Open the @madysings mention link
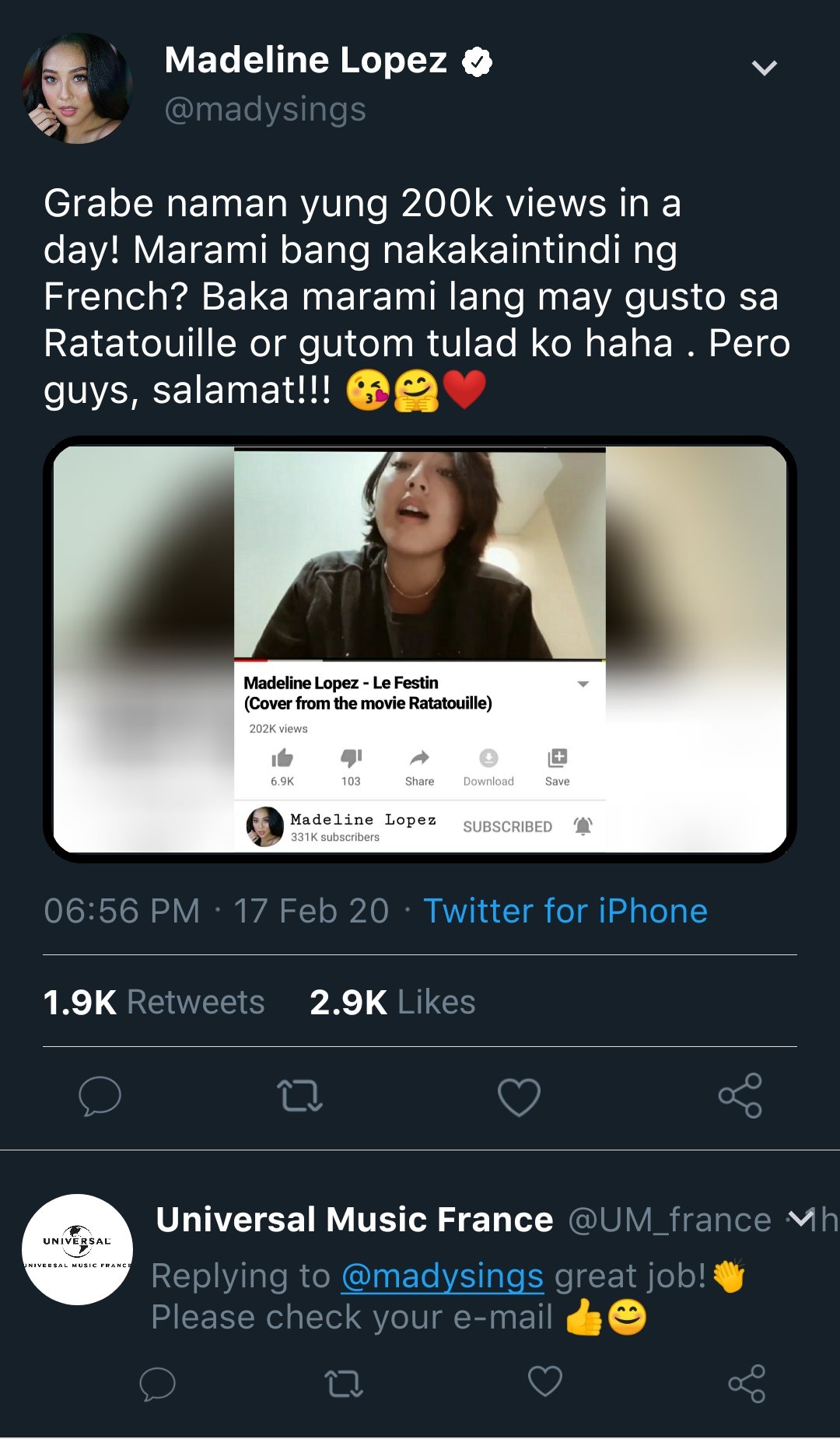Viewport: 840px width, 1439px height. [x=442, y=1276]
